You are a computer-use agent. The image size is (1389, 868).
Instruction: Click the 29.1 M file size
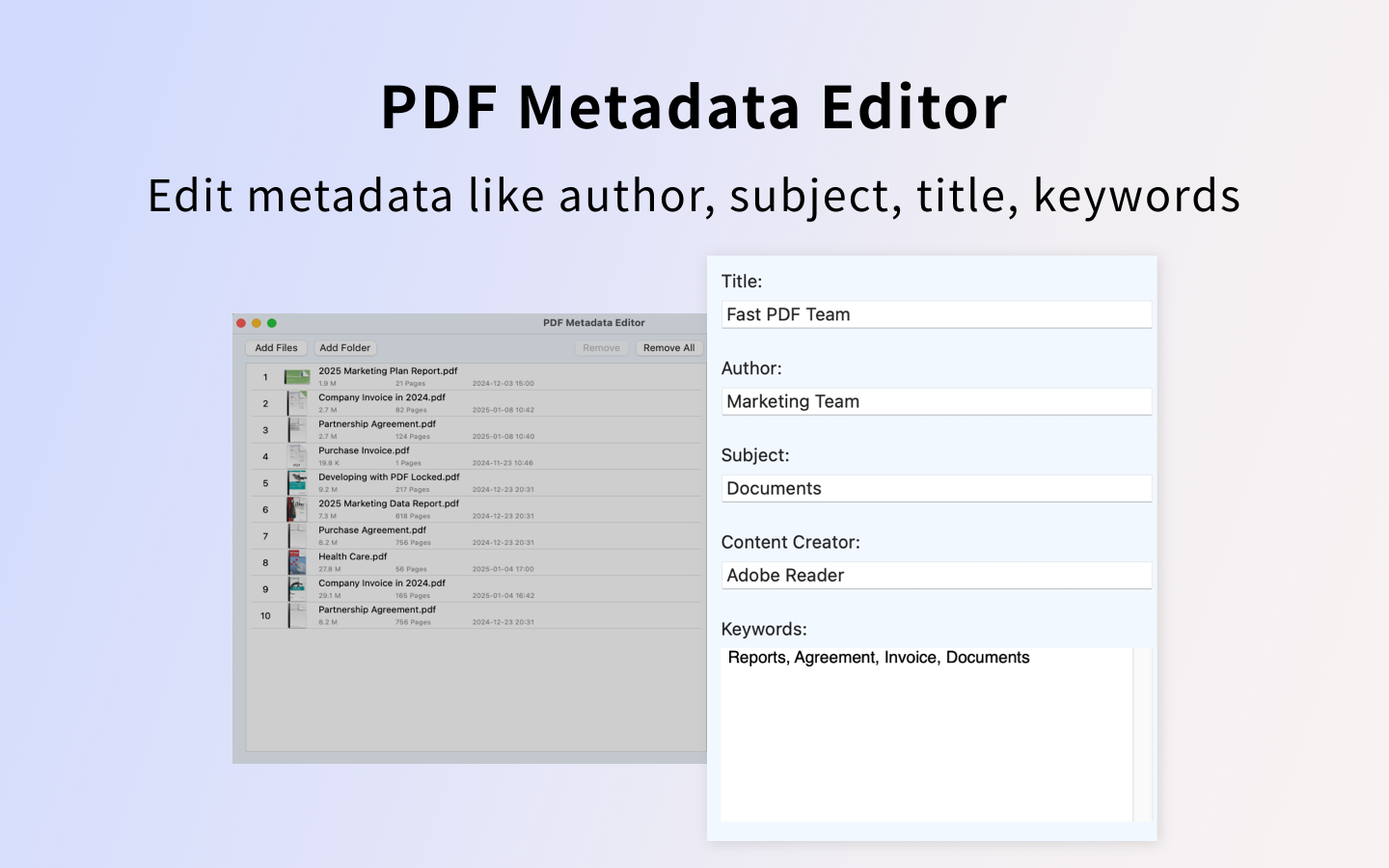[330, 596]
